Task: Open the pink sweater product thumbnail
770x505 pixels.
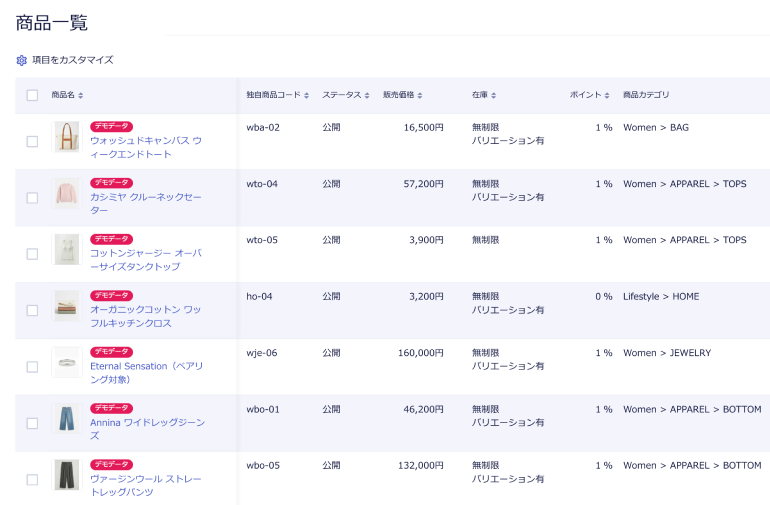Action: click(67, 193)
